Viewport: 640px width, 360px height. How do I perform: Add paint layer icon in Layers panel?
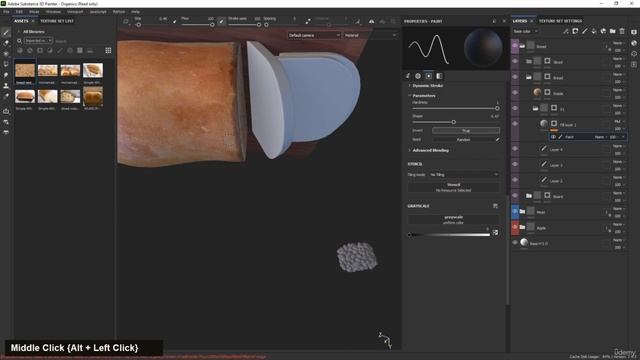click(x=584, y=31)
